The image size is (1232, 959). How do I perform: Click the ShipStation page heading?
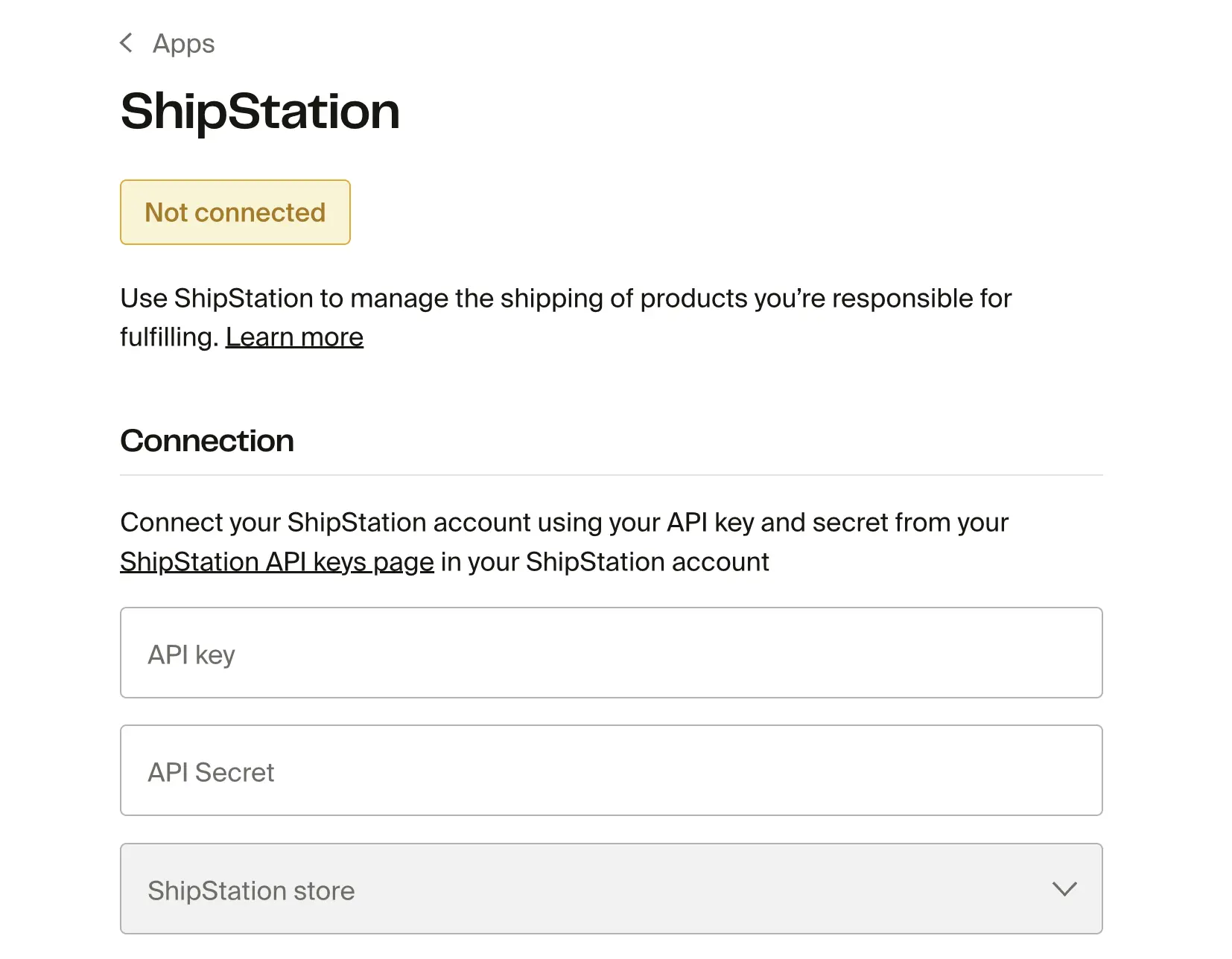click(259, 112)
